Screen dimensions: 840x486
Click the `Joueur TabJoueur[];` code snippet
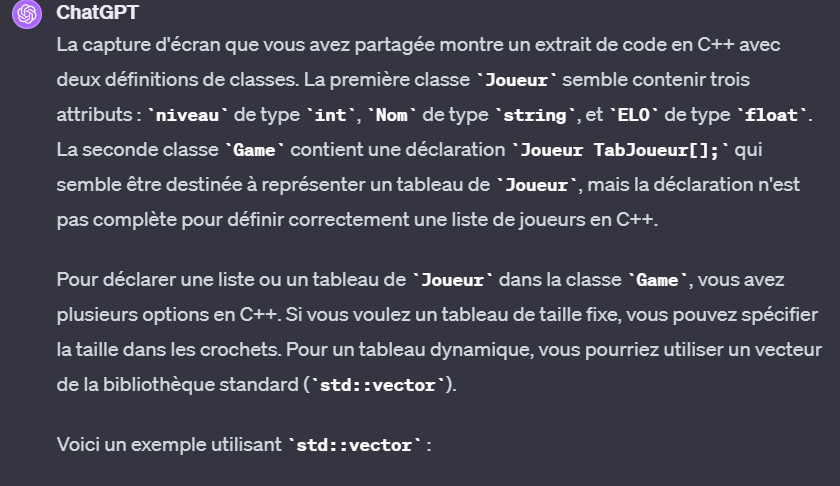click(x=620, y=150)
